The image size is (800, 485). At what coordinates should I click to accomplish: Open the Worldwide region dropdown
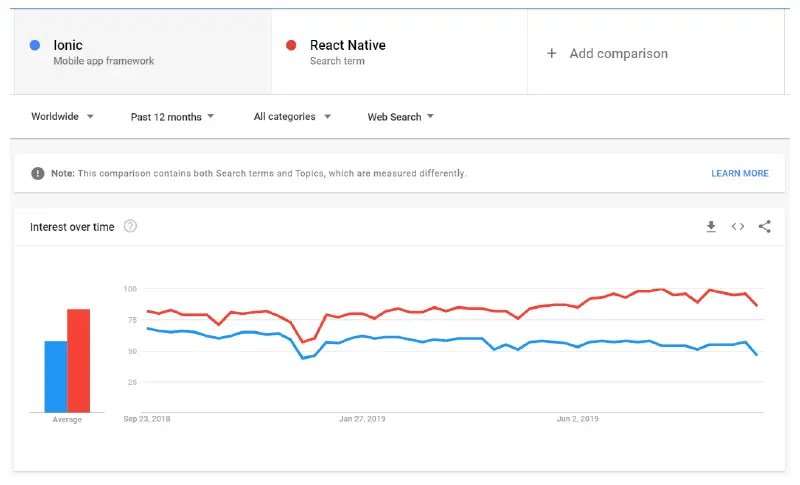click(x=62, y=117)
